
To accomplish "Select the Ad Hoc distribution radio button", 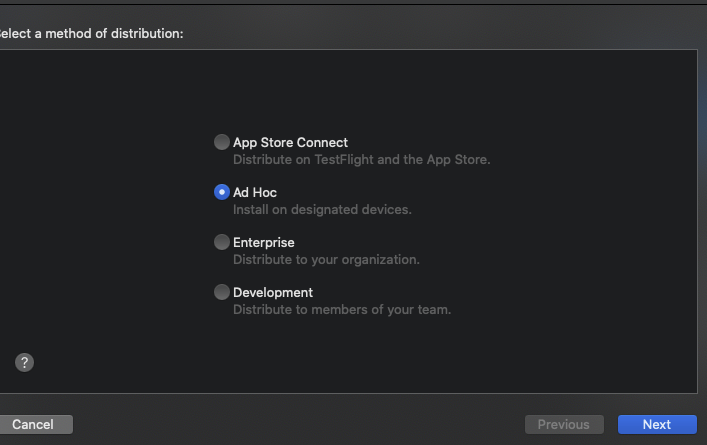I will pos(221,192).
